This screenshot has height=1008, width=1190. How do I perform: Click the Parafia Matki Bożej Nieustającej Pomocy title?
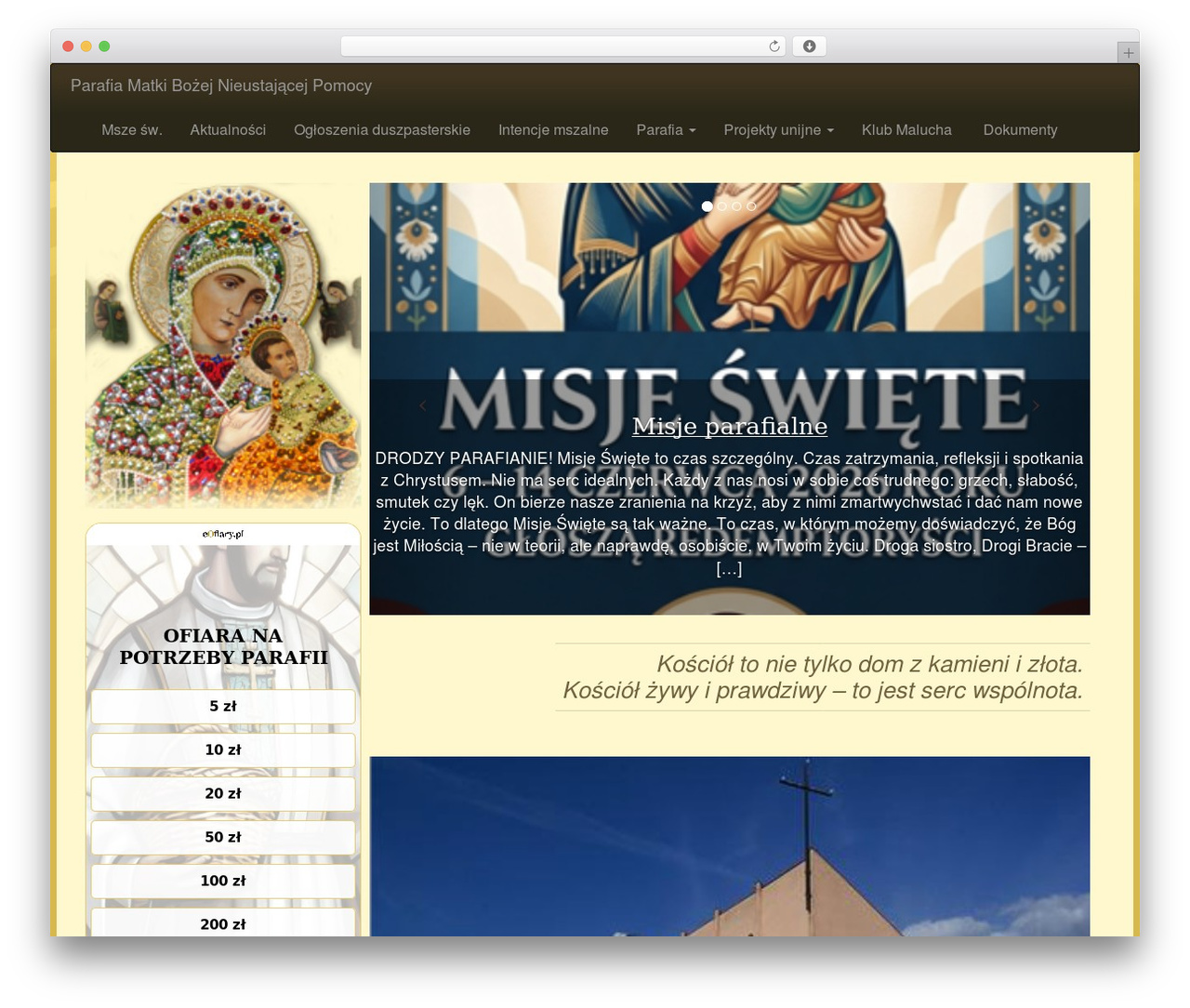click(x=221, y=86)
